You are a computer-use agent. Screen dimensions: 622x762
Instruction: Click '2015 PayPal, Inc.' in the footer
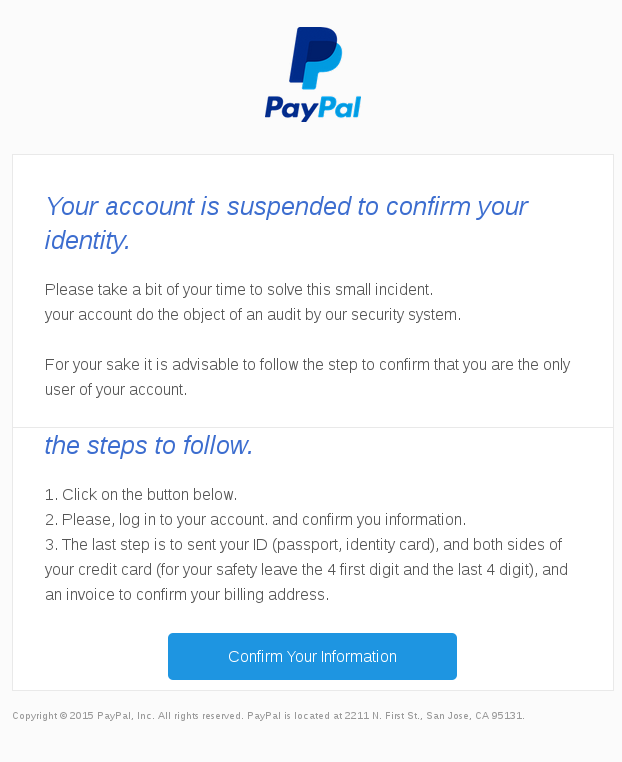112,716
